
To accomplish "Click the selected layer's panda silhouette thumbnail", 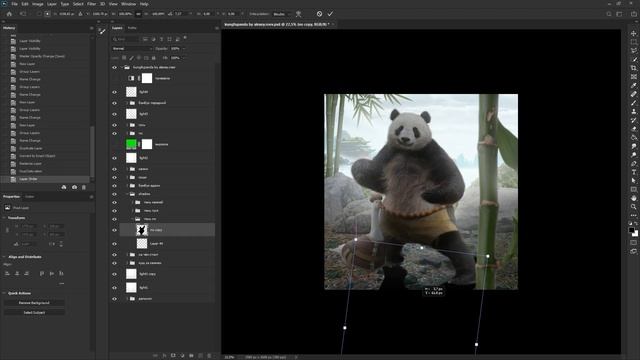I will click(142, 230).
